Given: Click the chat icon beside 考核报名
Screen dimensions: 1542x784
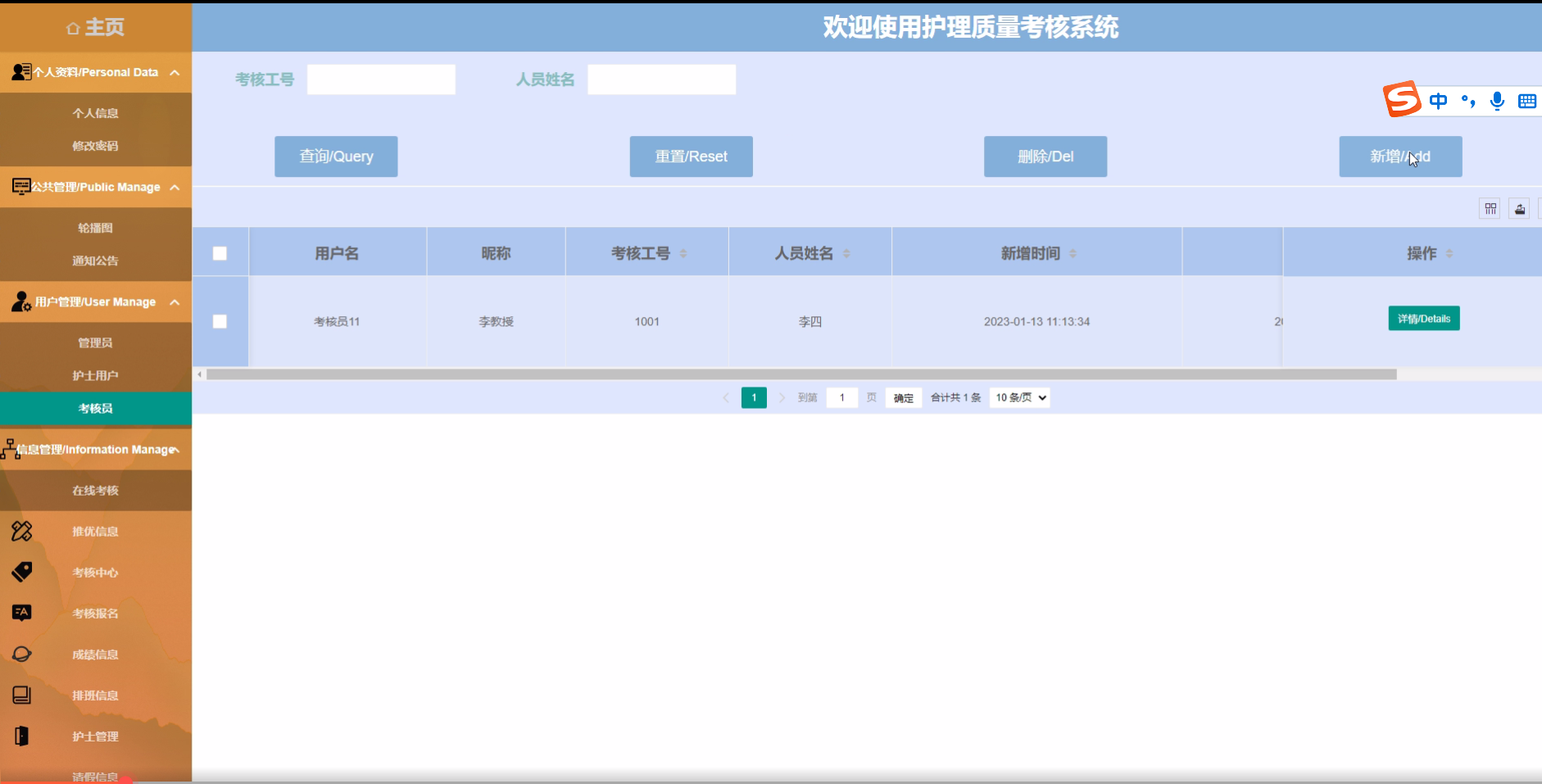Looking at the screenshot, I should pyautogui.click(x=21, y=613).
